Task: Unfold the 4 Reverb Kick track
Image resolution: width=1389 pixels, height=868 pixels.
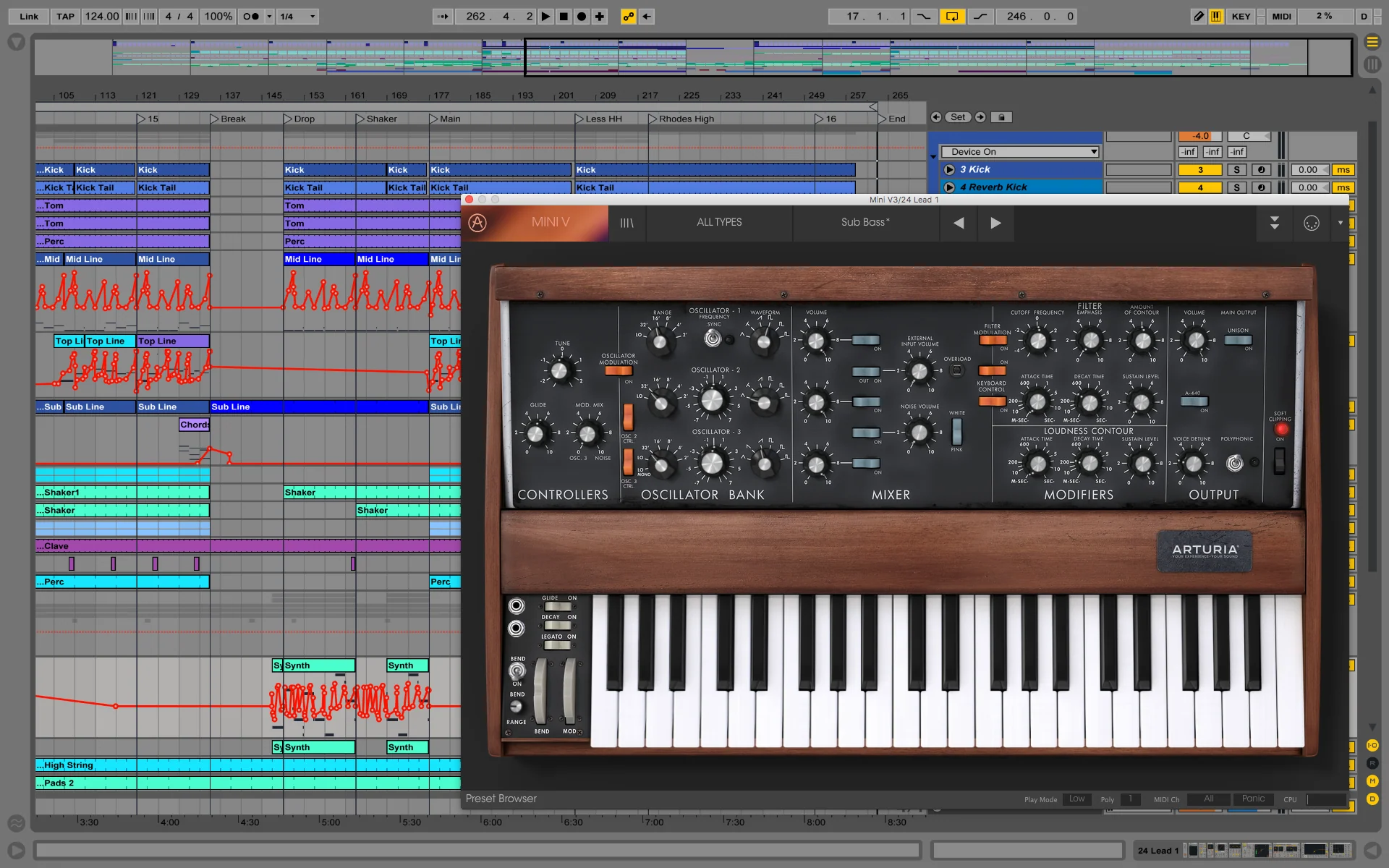Action: point(949,187)
